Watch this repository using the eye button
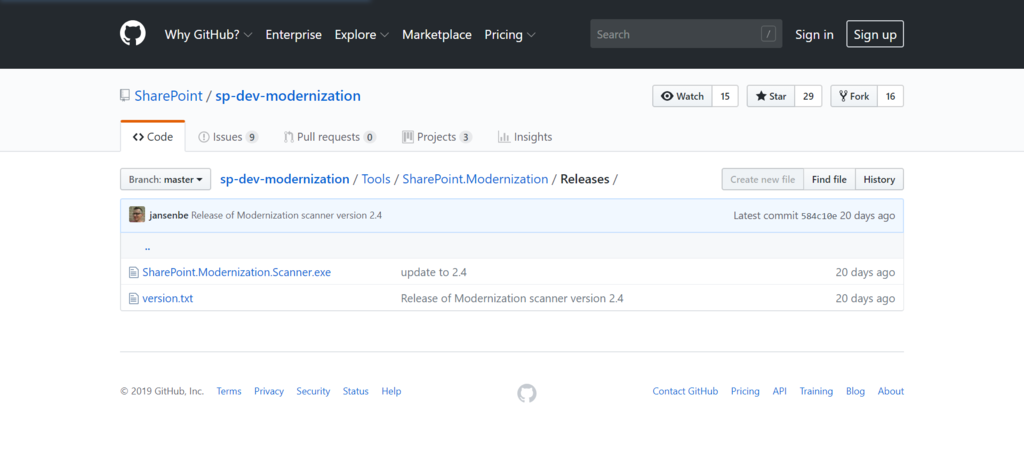Viewport: 1024px width, 460px height. click(682, 96)
